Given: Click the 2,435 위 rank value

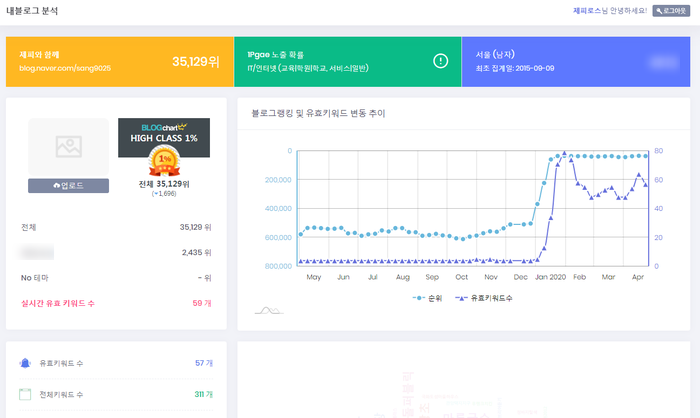Looking at the screenshot, I should pyautogui.click(x=196, y=252).
